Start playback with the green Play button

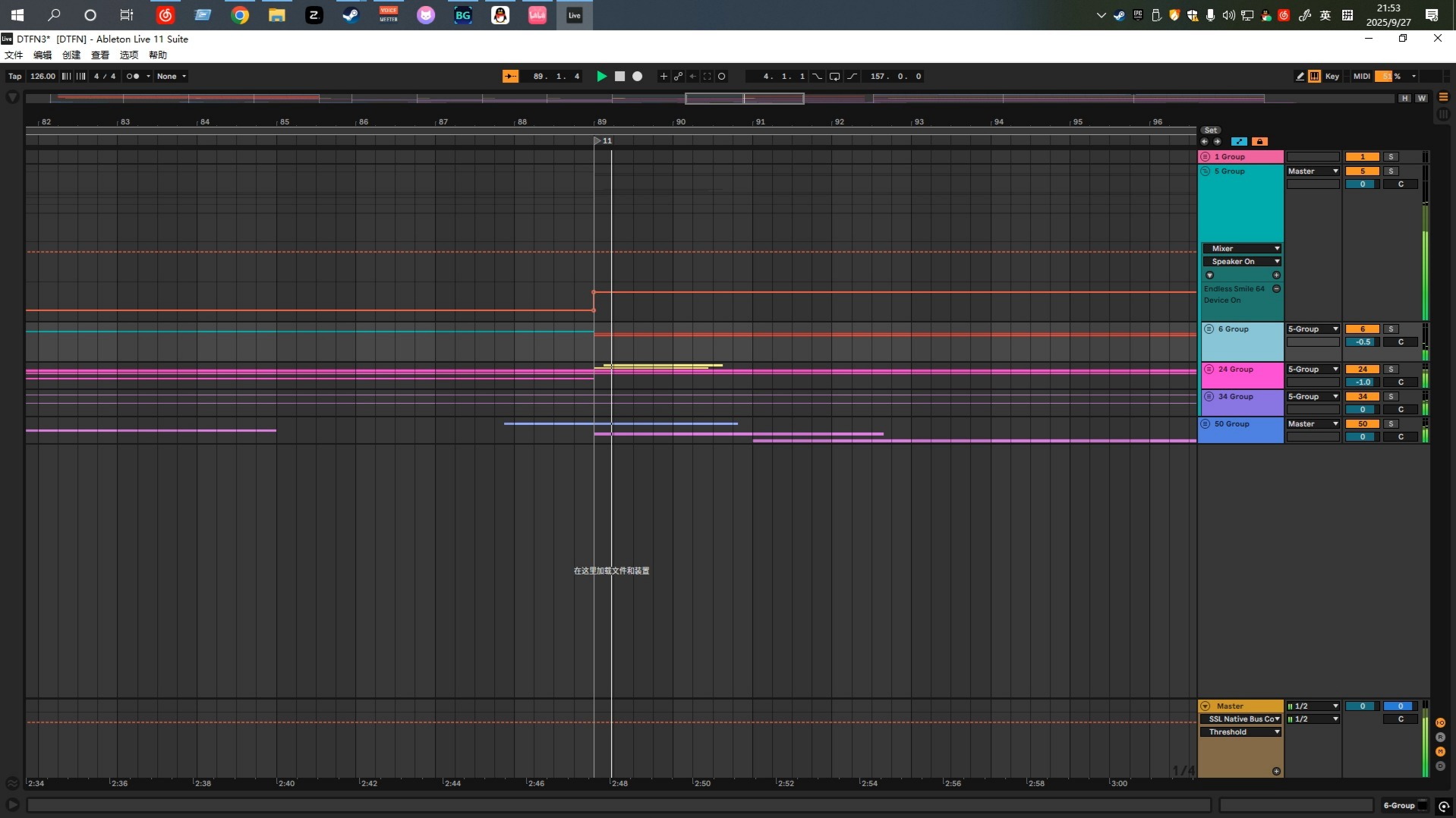coord(601,76)
